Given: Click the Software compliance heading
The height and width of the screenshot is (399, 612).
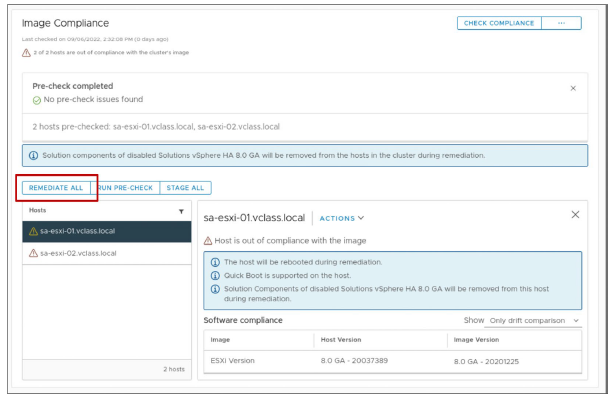Looking at the screenshot, I should point(243,320).
